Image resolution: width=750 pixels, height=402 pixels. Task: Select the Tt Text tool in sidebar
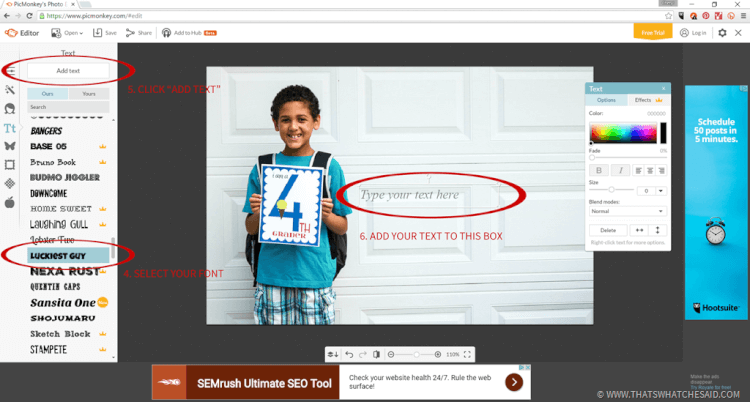[10, 128]
